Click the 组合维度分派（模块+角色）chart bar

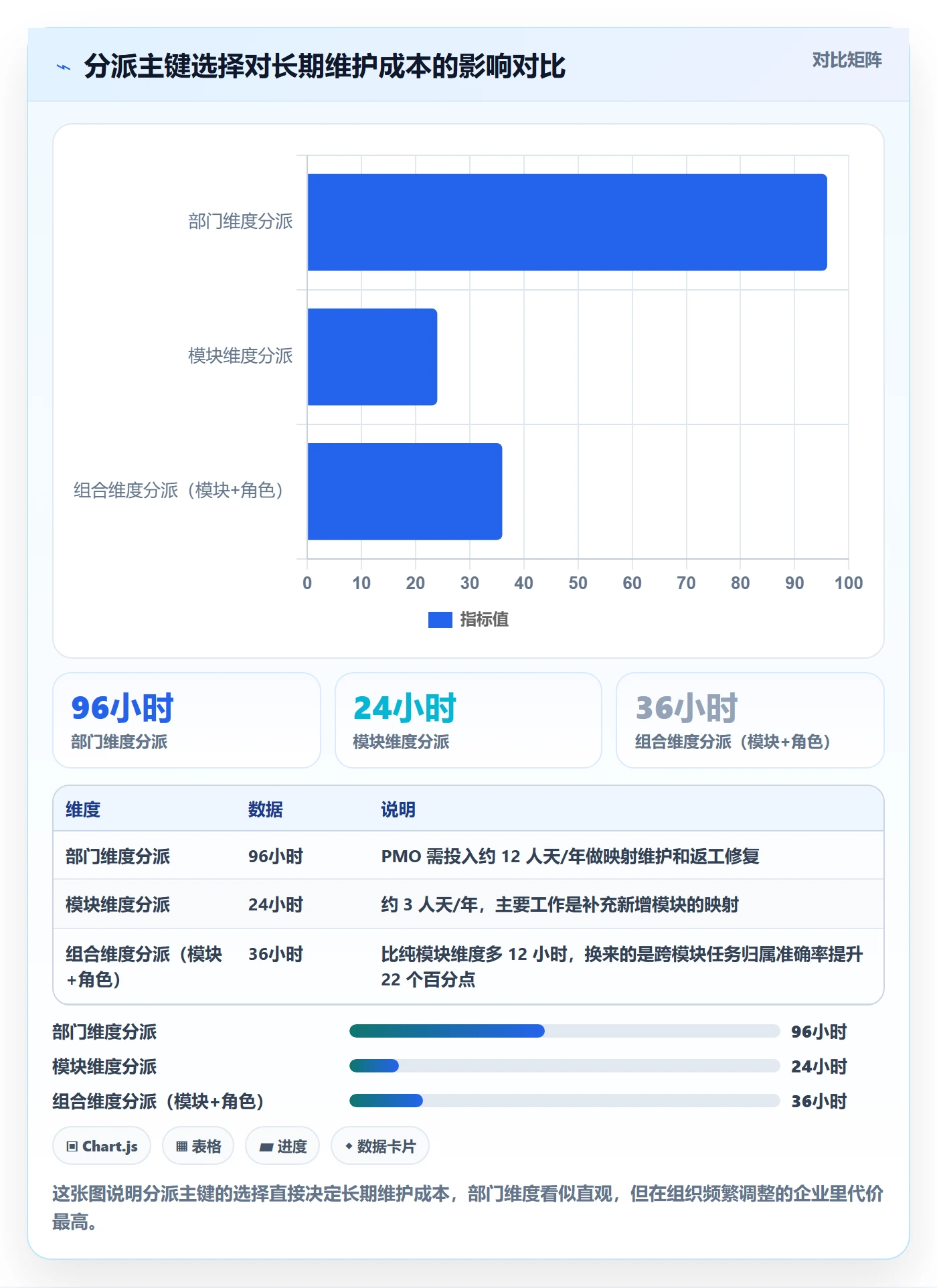(405, 491)
